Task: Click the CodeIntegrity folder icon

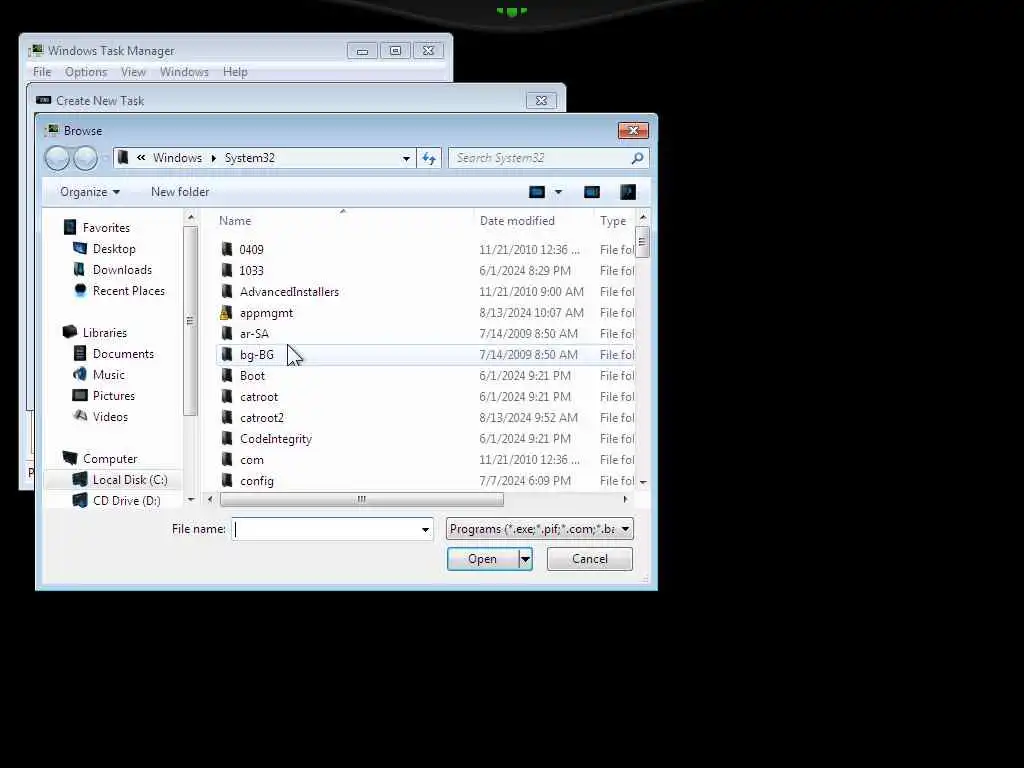Action: click(x=227, y=439)
